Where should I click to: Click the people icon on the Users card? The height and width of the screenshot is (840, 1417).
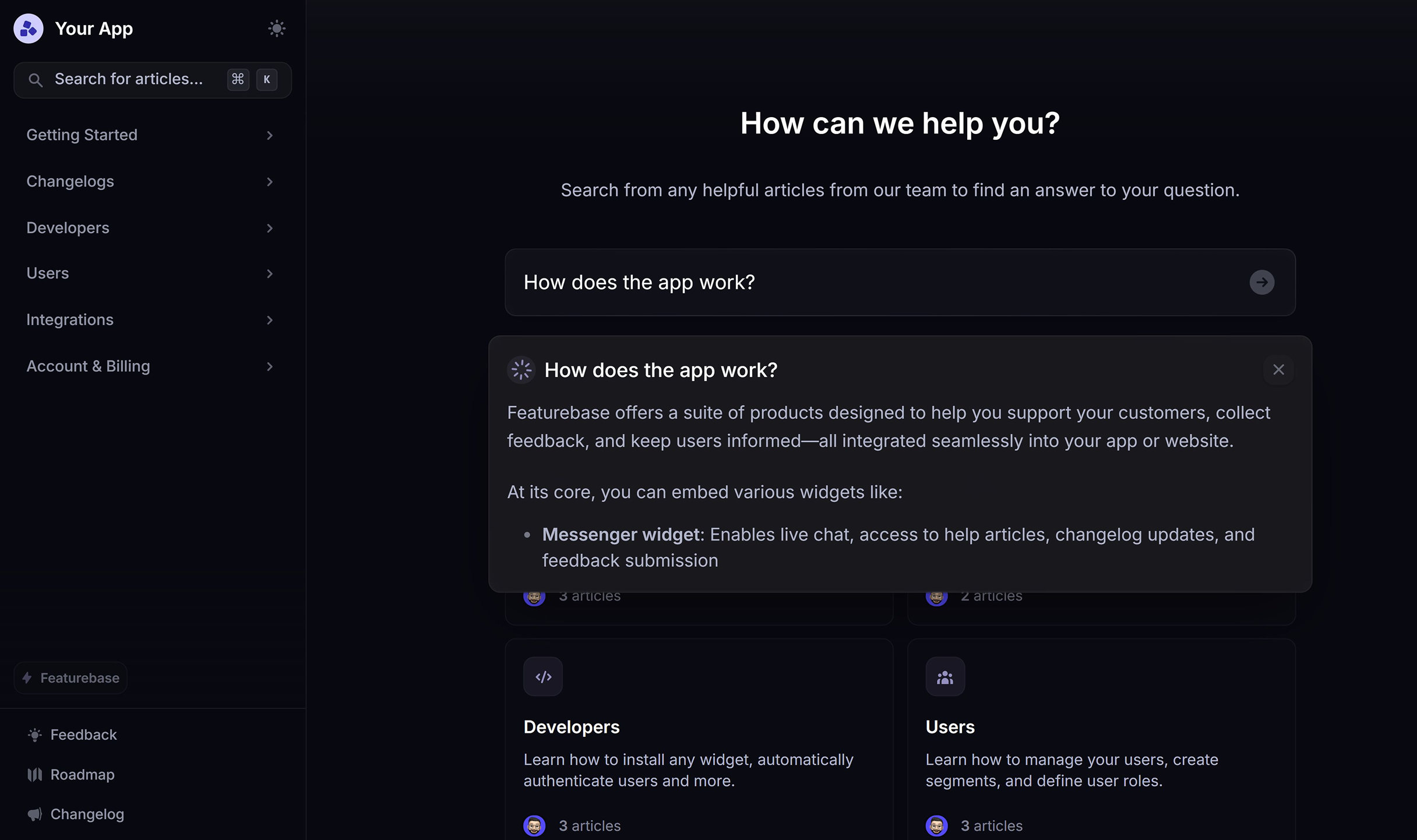pos(944,676)
